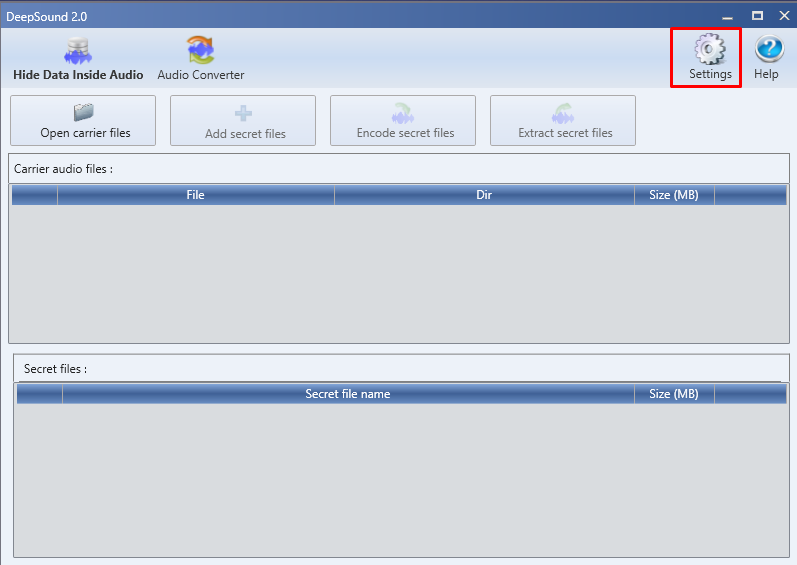797x565 pixels.
Task: Select the File column header
Action: coord(196,195)
